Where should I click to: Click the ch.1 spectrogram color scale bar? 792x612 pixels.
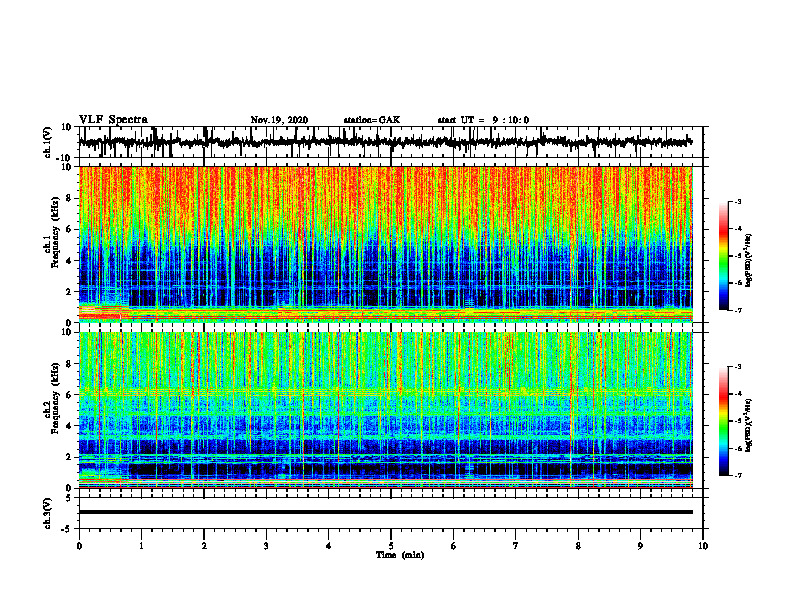723,256
